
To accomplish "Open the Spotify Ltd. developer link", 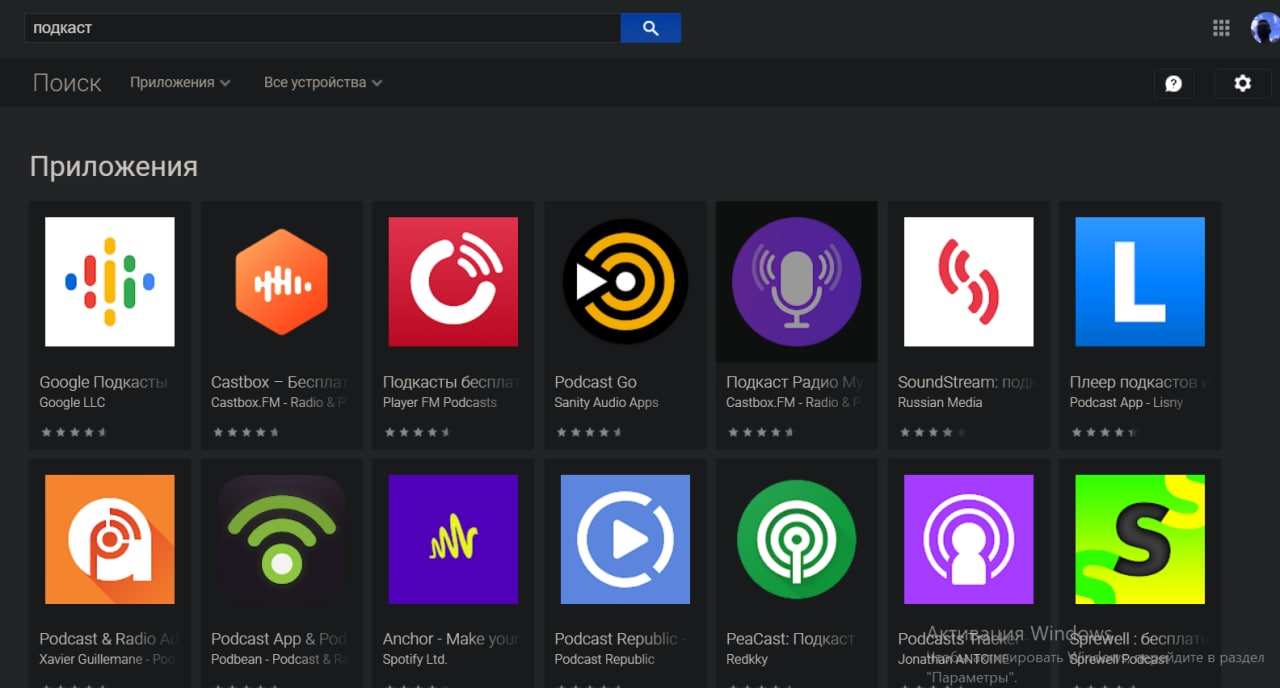I will pyautogui.click(x=415, y=659).
